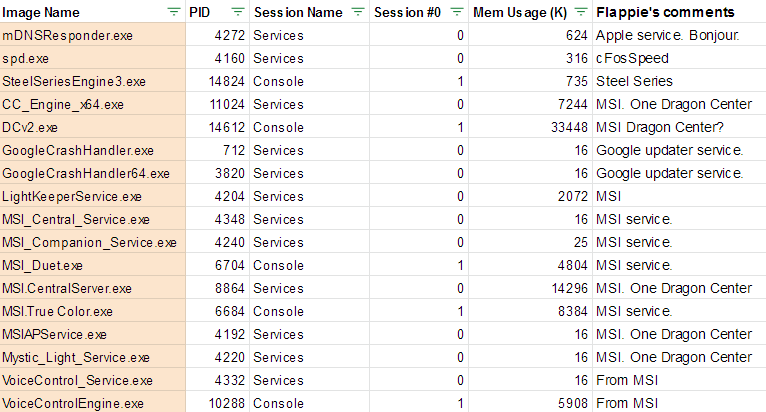Screen dimensions: 766x412
Task: Select PID cell 3820
Action: pos(218,173)
